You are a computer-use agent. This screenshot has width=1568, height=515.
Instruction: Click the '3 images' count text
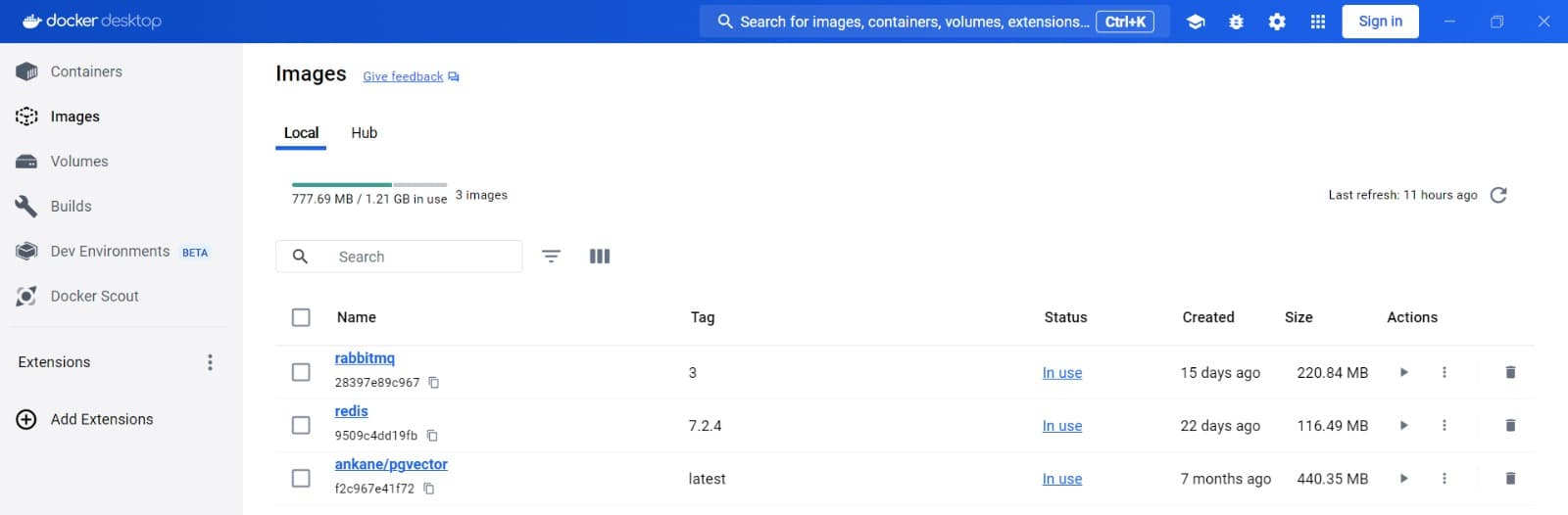click(481, 195)
